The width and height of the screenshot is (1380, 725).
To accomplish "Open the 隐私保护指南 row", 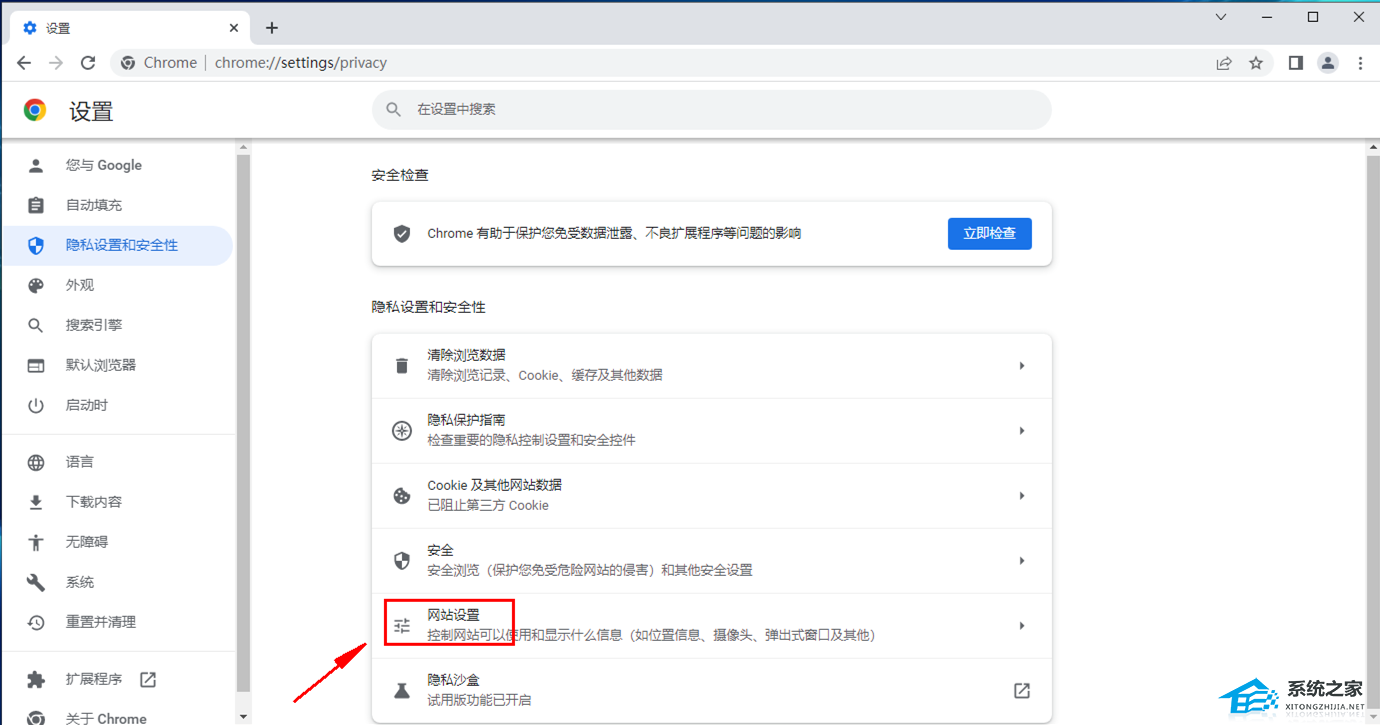I will pos(712,431).
